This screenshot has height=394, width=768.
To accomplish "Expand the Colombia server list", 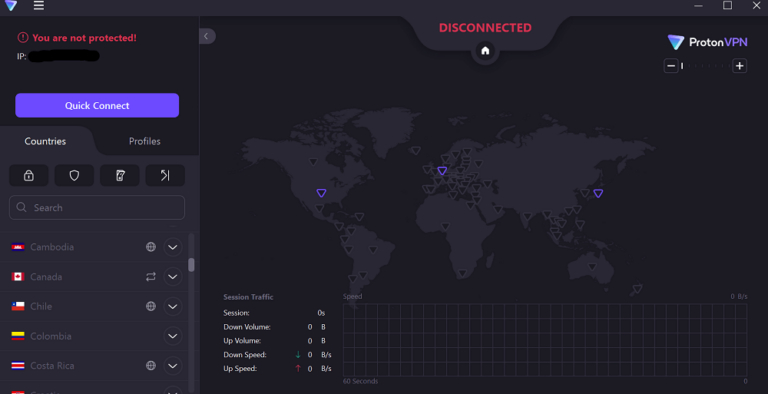I will point(173,336).
